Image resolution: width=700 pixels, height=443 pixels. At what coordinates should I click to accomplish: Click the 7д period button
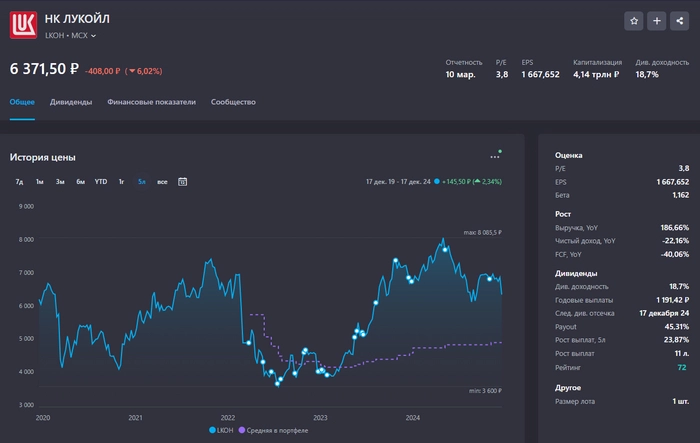[x=19, y=182]
